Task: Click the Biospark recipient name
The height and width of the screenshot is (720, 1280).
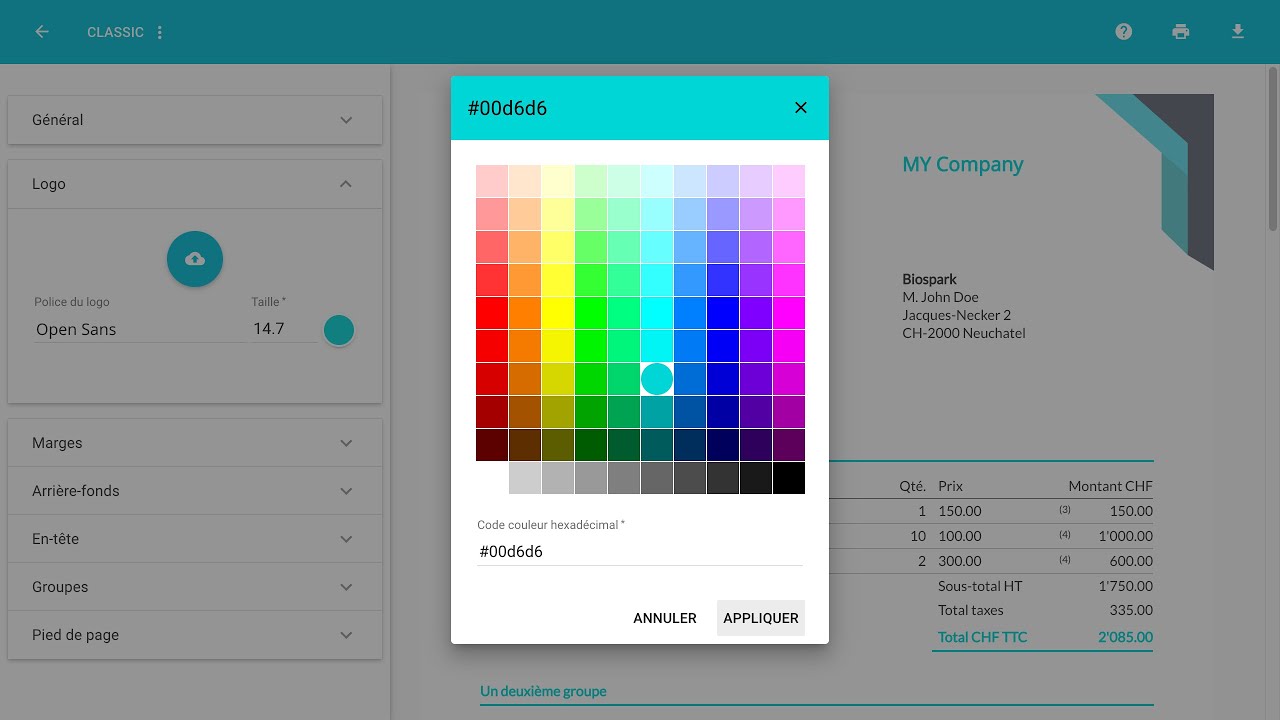Action: (930, 279)
